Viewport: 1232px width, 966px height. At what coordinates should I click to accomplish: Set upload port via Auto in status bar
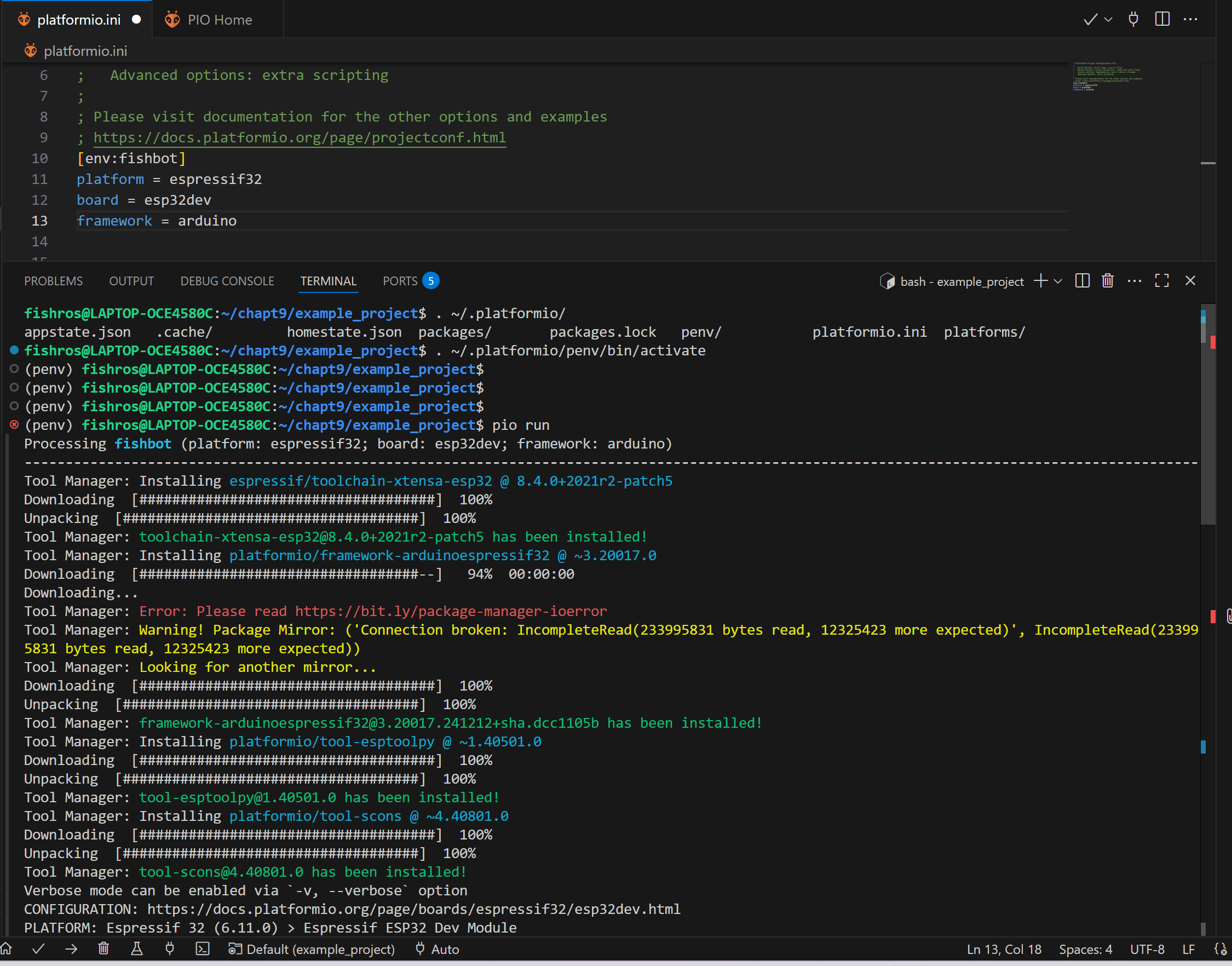tap(437, 949)
